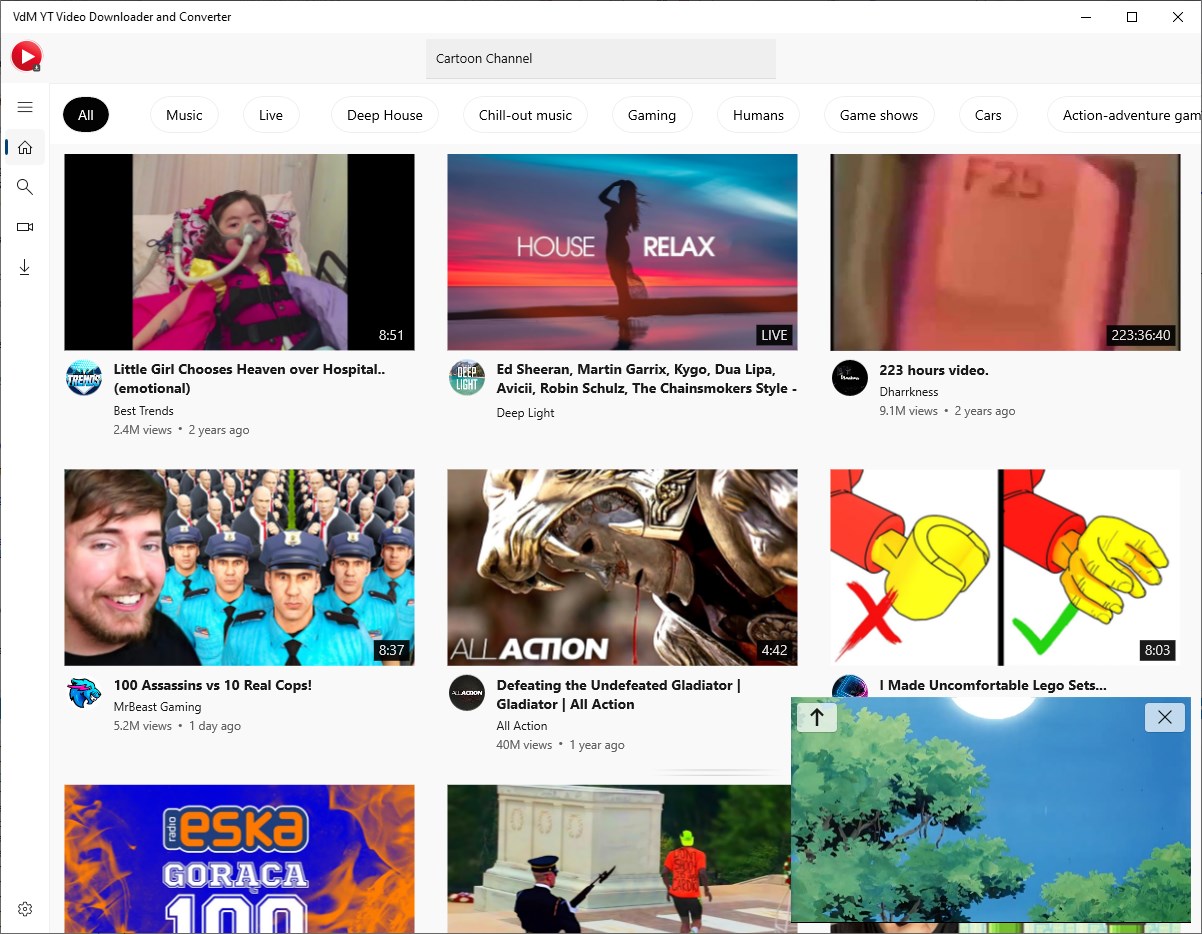Select the Action-adventure games filter chip
The image size is (1202, 934).
coord(1125,115)
